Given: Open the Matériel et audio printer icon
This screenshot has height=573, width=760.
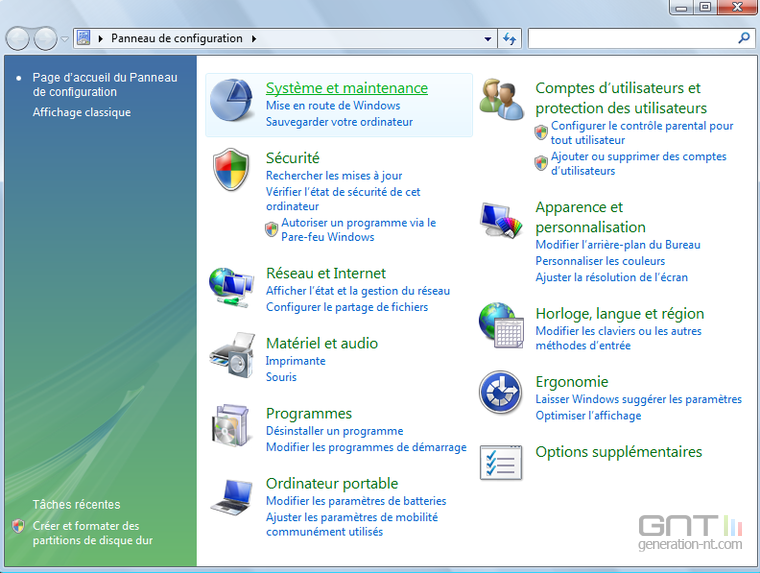Looking at the screenshot, I should (232, 355).
